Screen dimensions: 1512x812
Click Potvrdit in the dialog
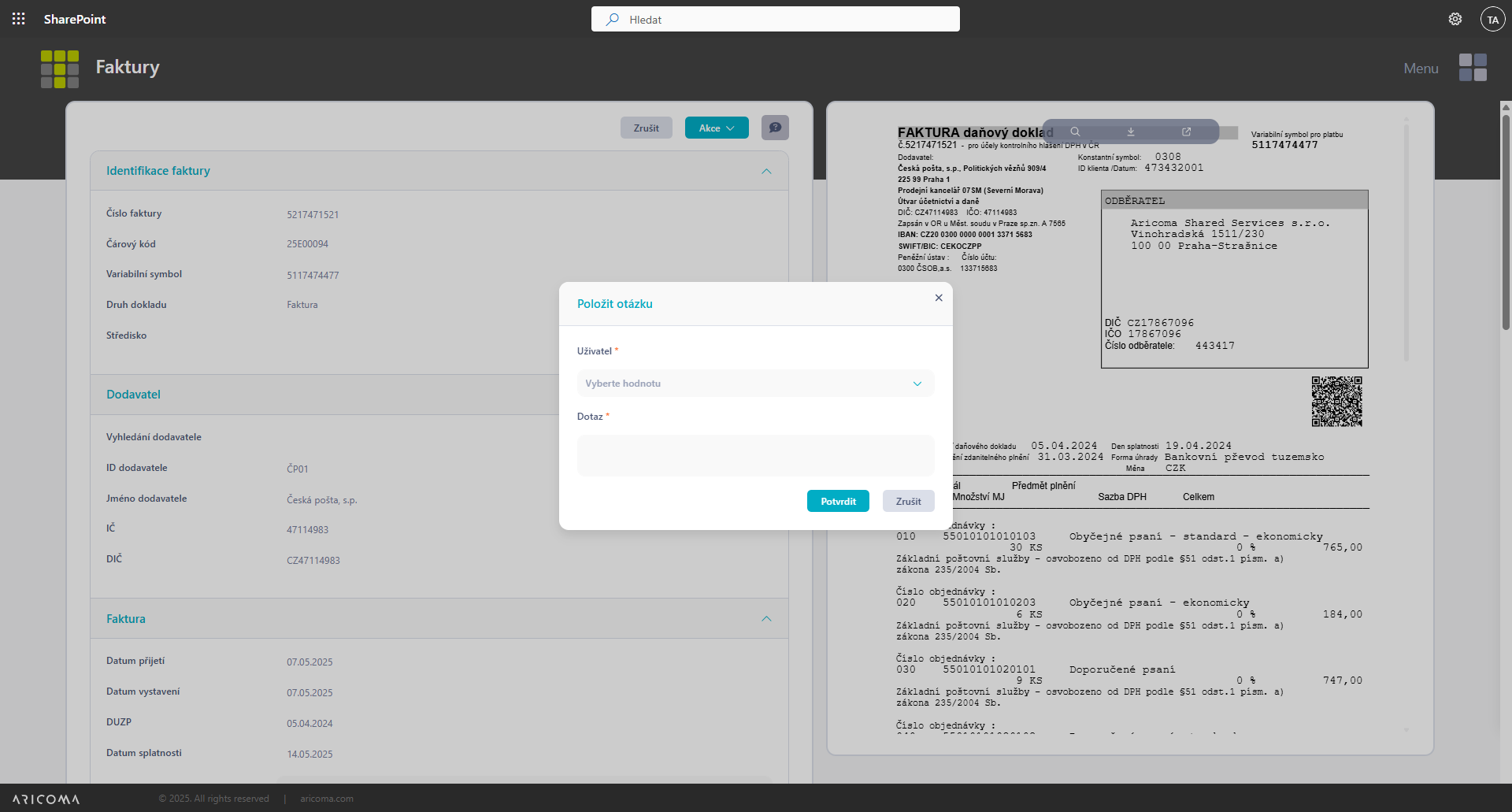837,501
